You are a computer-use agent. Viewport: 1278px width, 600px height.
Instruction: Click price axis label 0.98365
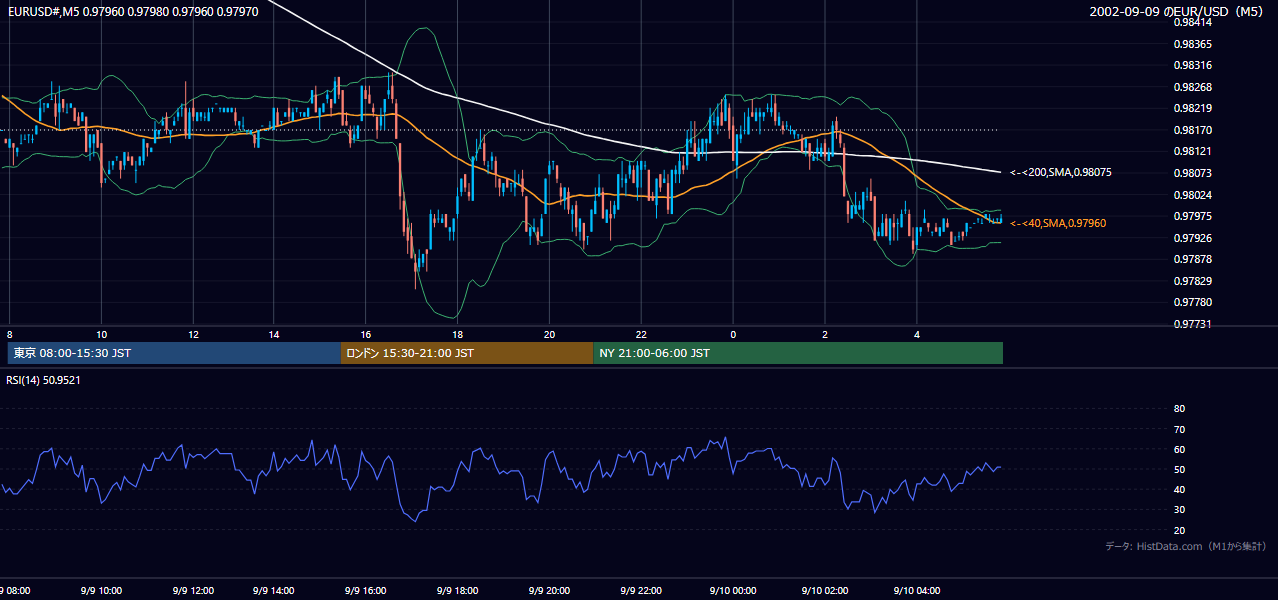coord(1192,44)
